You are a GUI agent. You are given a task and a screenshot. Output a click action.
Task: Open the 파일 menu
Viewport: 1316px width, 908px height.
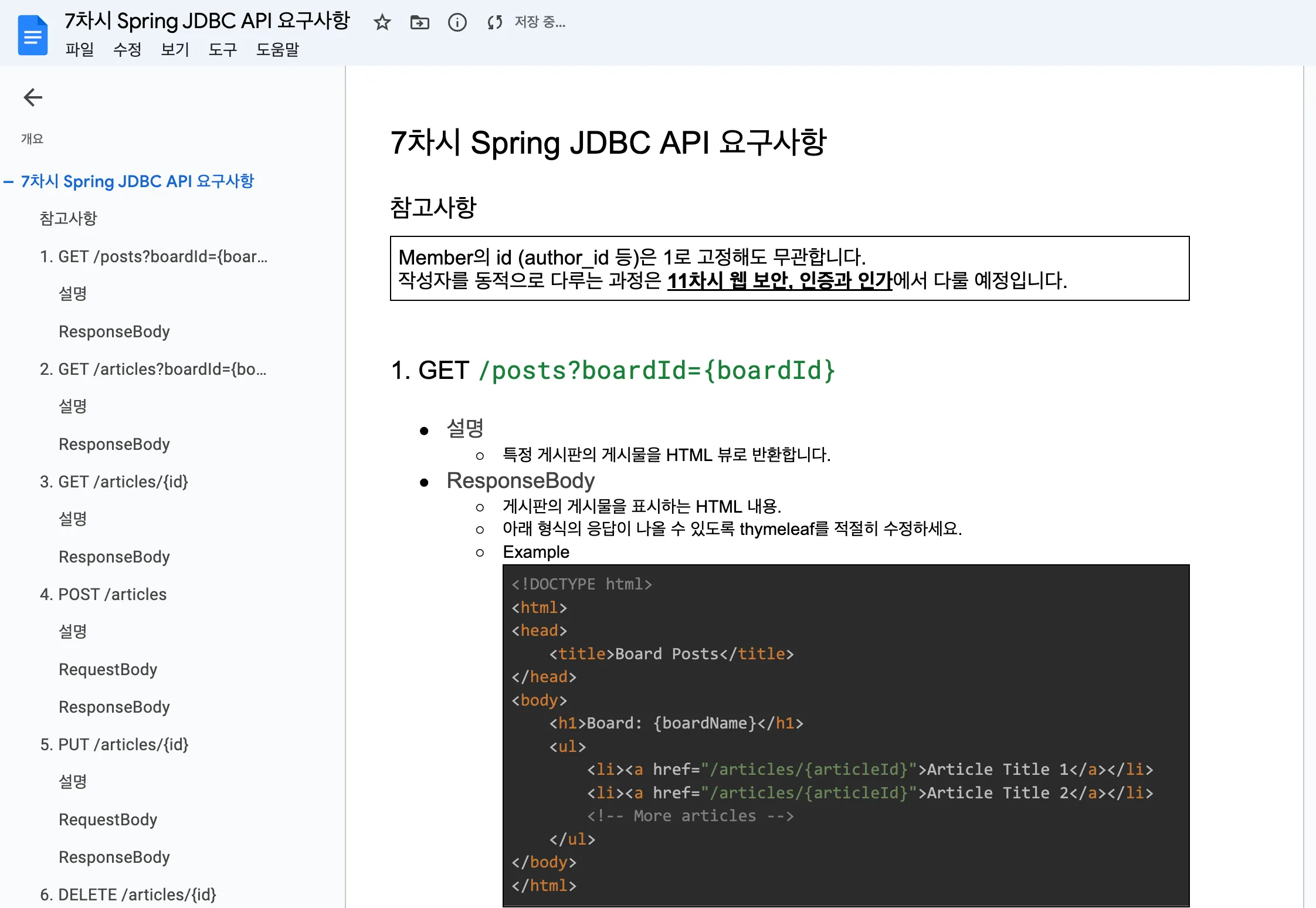click(x=79, y=49)
